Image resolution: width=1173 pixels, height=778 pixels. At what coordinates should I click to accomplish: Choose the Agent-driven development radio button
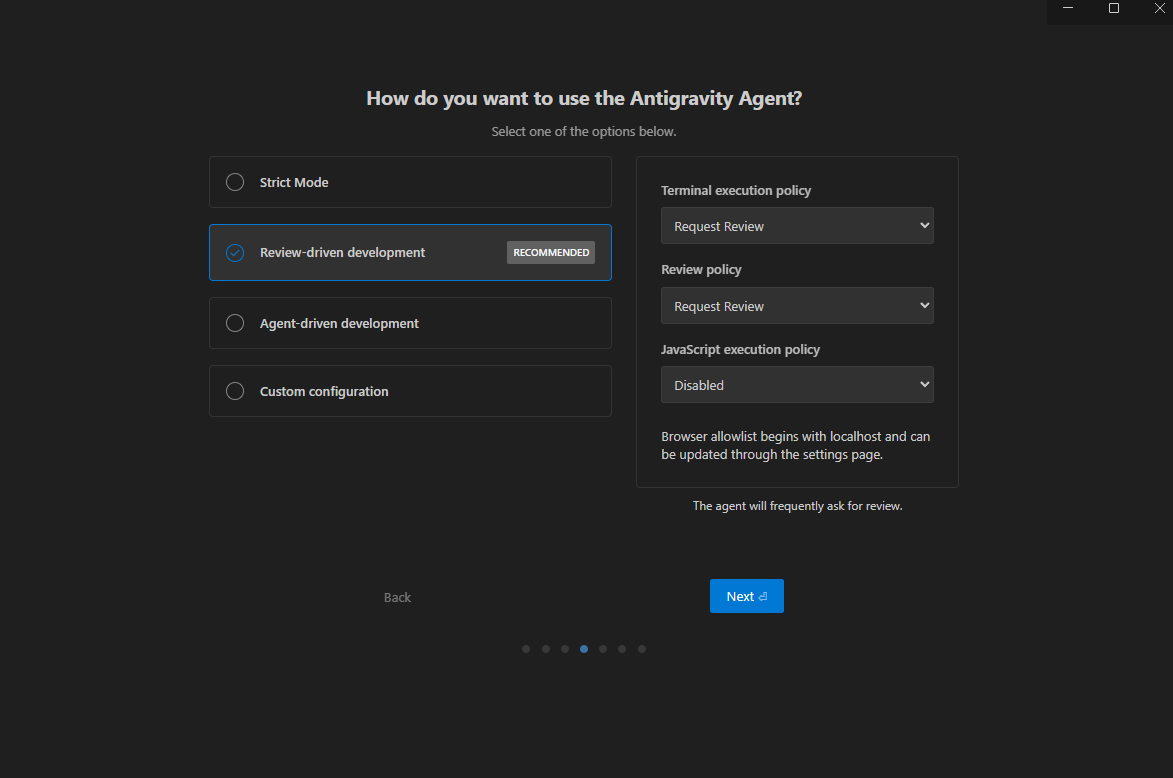click(235, 323)
